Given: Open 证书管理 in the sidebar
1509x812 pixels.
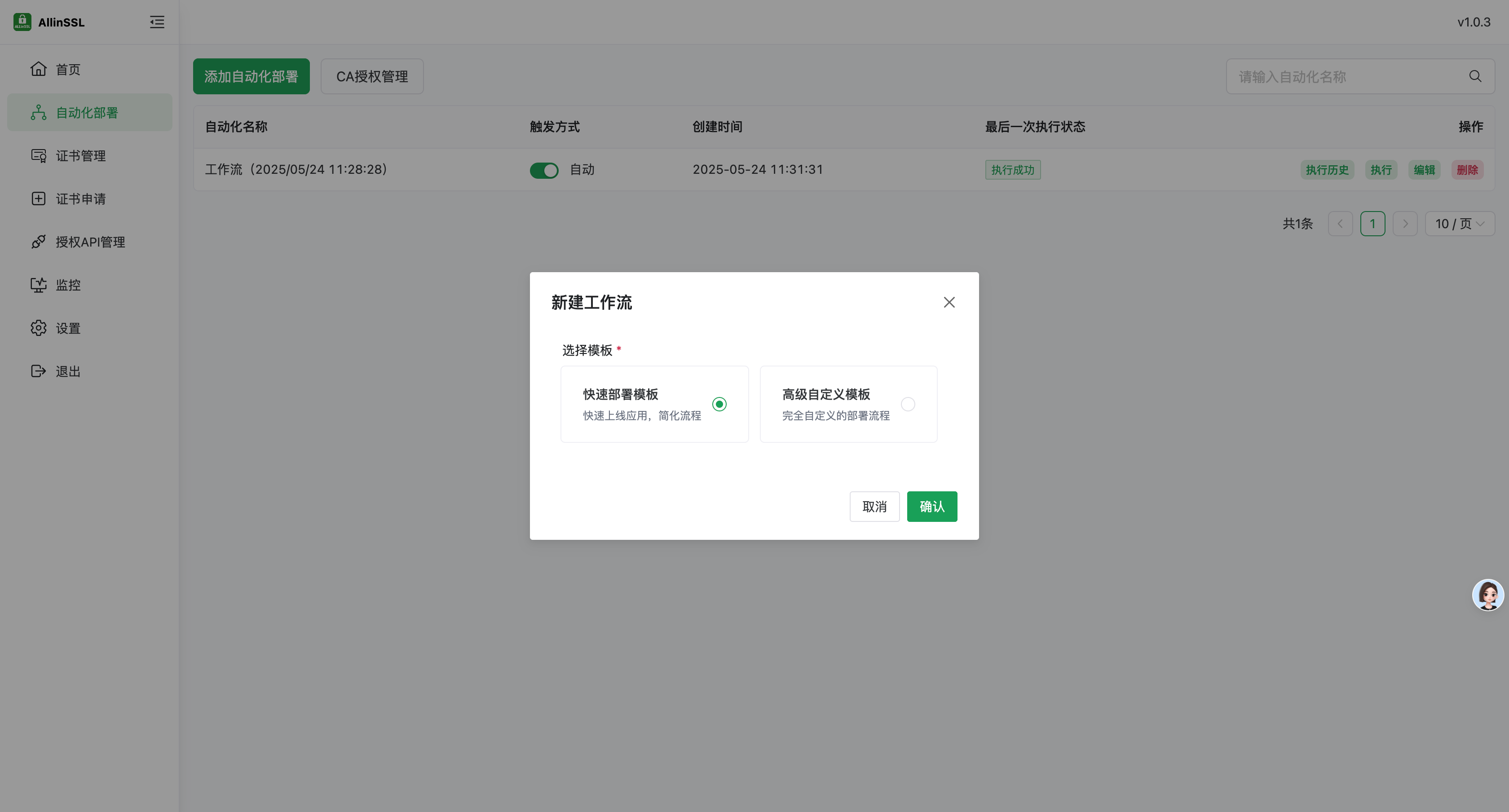Looking at the screenshot, I should pyautogui.click(x=81, y=156).
